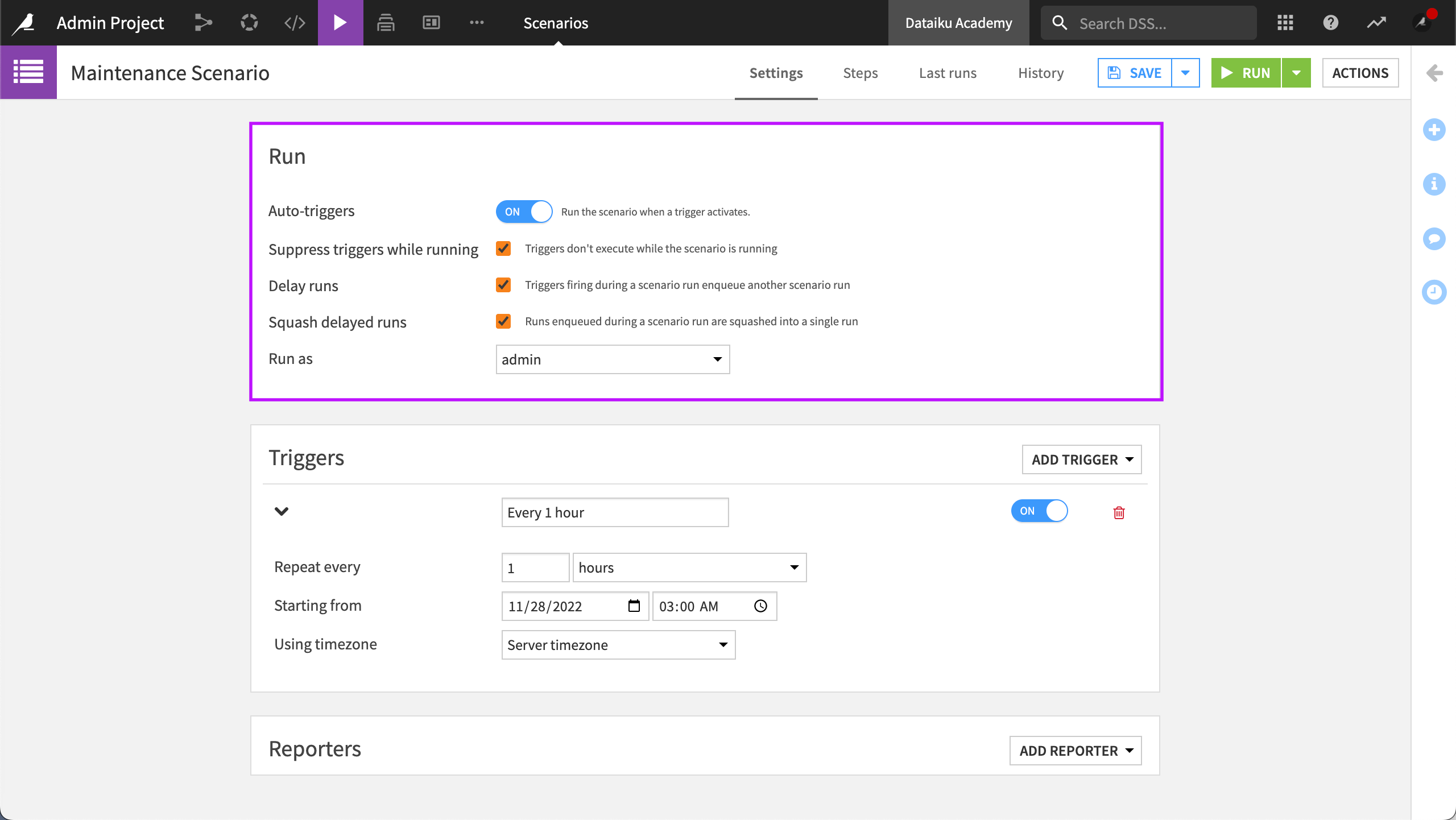Open help via the question mark icon
This screenshot has width=1456, height=820.
[x=1331, y=23]
